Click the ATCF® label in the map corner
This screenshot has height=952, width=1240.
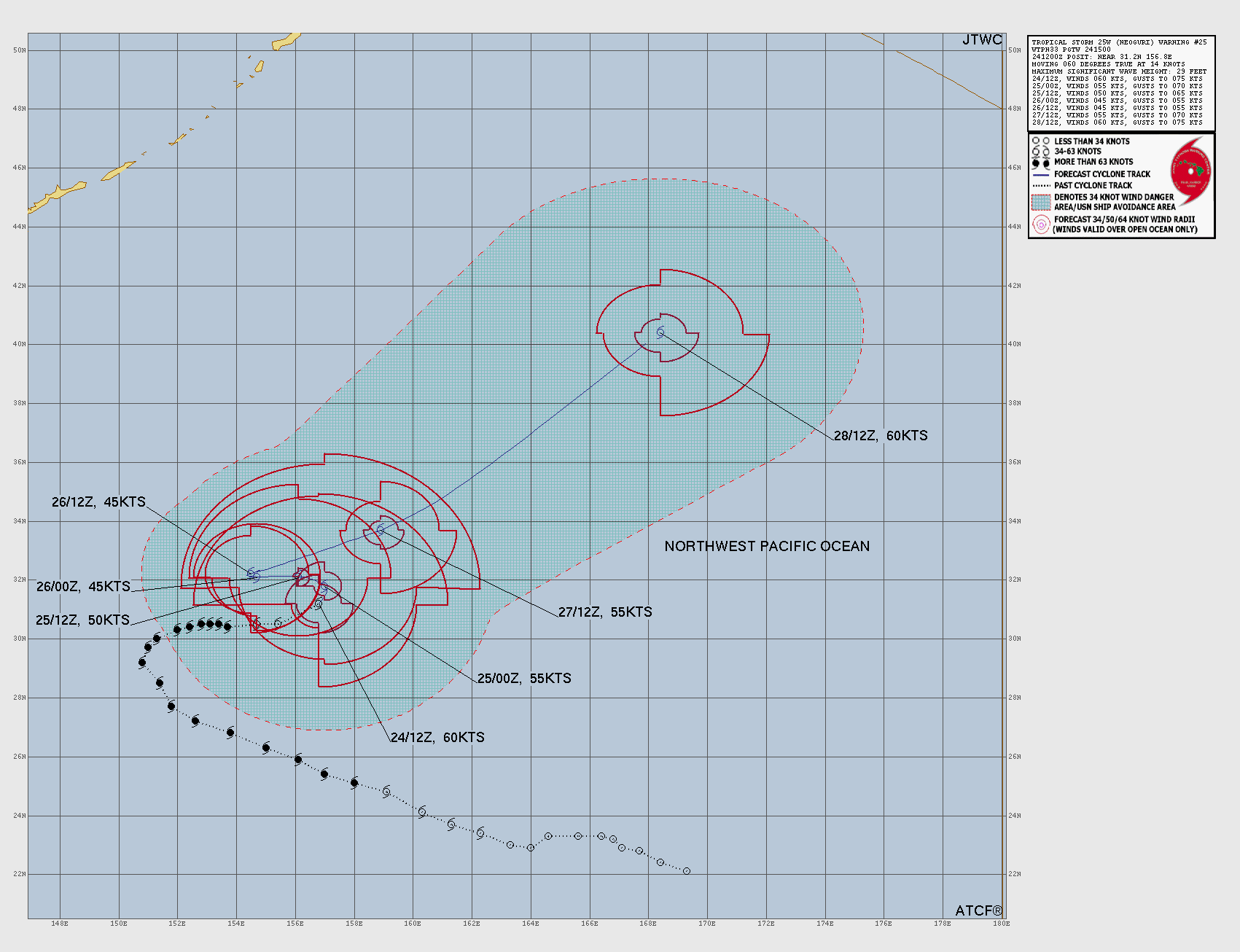[978, 910]
